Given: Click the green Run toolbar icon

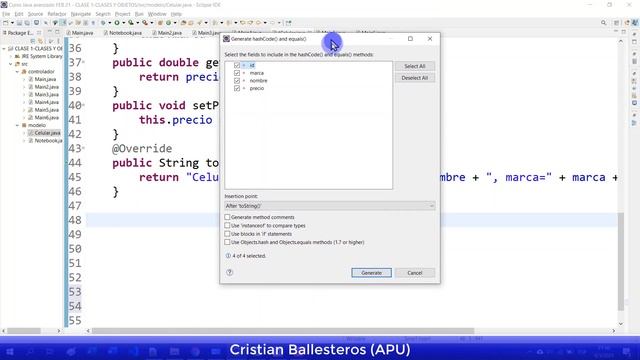Looking at the screenshot, I should (x=117, y=23).
